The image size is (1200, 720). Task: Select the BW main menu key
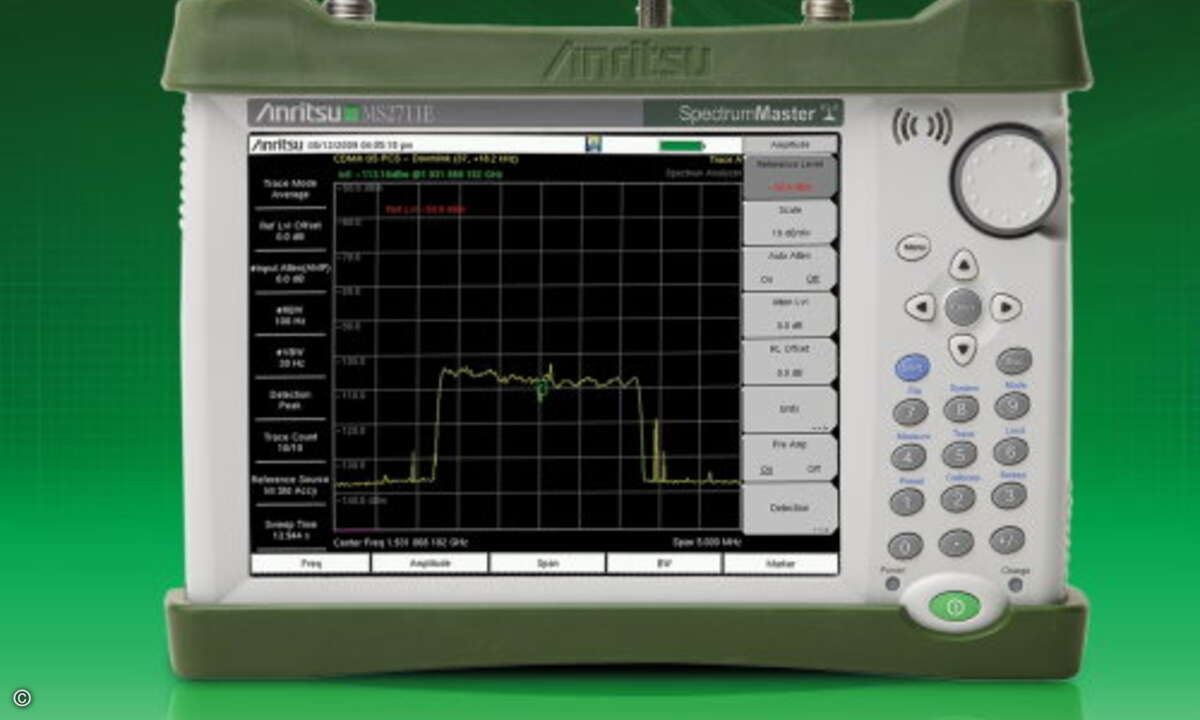pos(664,563)
